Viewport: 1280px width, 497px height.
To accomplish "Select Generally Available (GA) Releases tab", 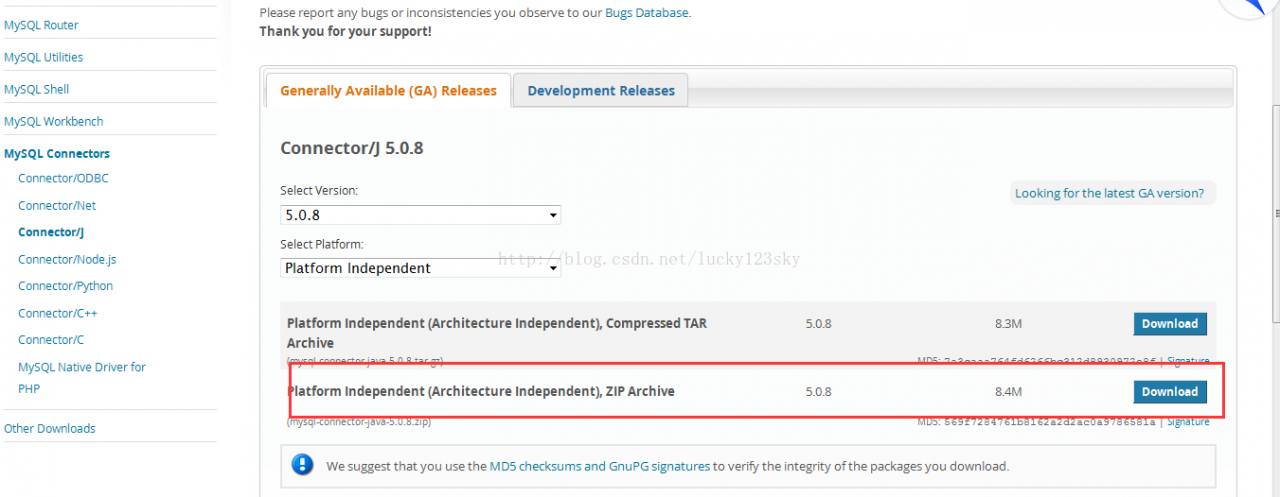I will point(388,91).
